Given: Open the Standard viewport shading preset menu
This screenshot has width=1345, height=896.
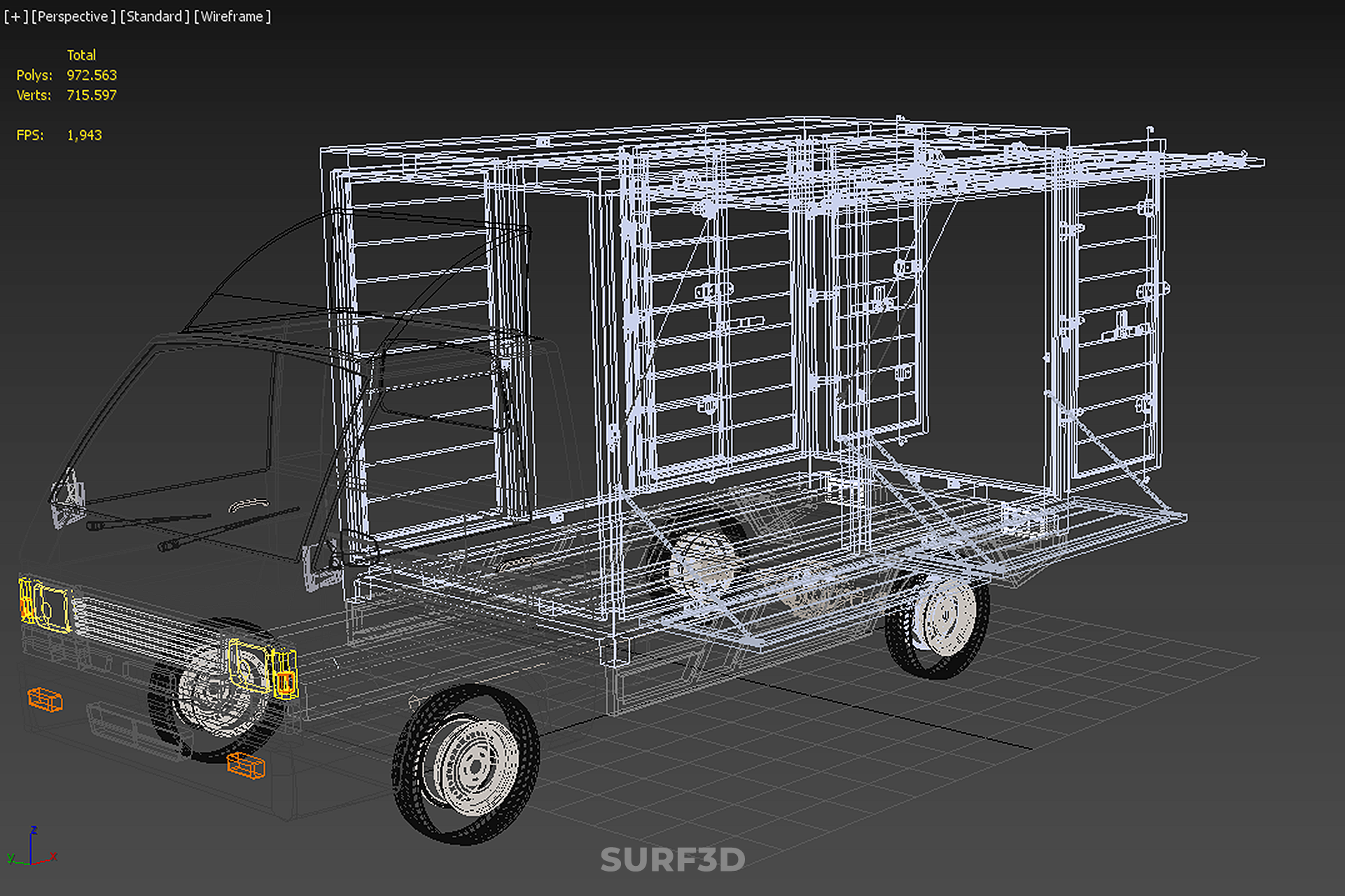Looking at the screenshot, I should (x=154, y=16).
